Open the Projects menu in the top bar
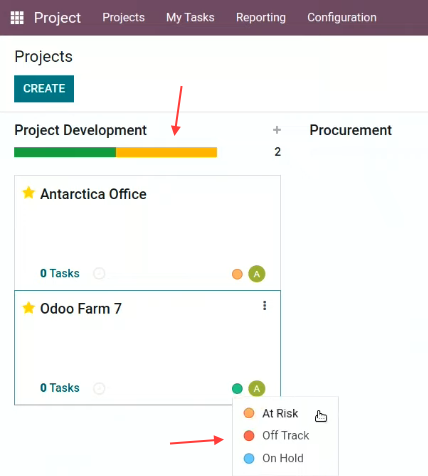This screenshot has height=476, width=428. (123, 17)
